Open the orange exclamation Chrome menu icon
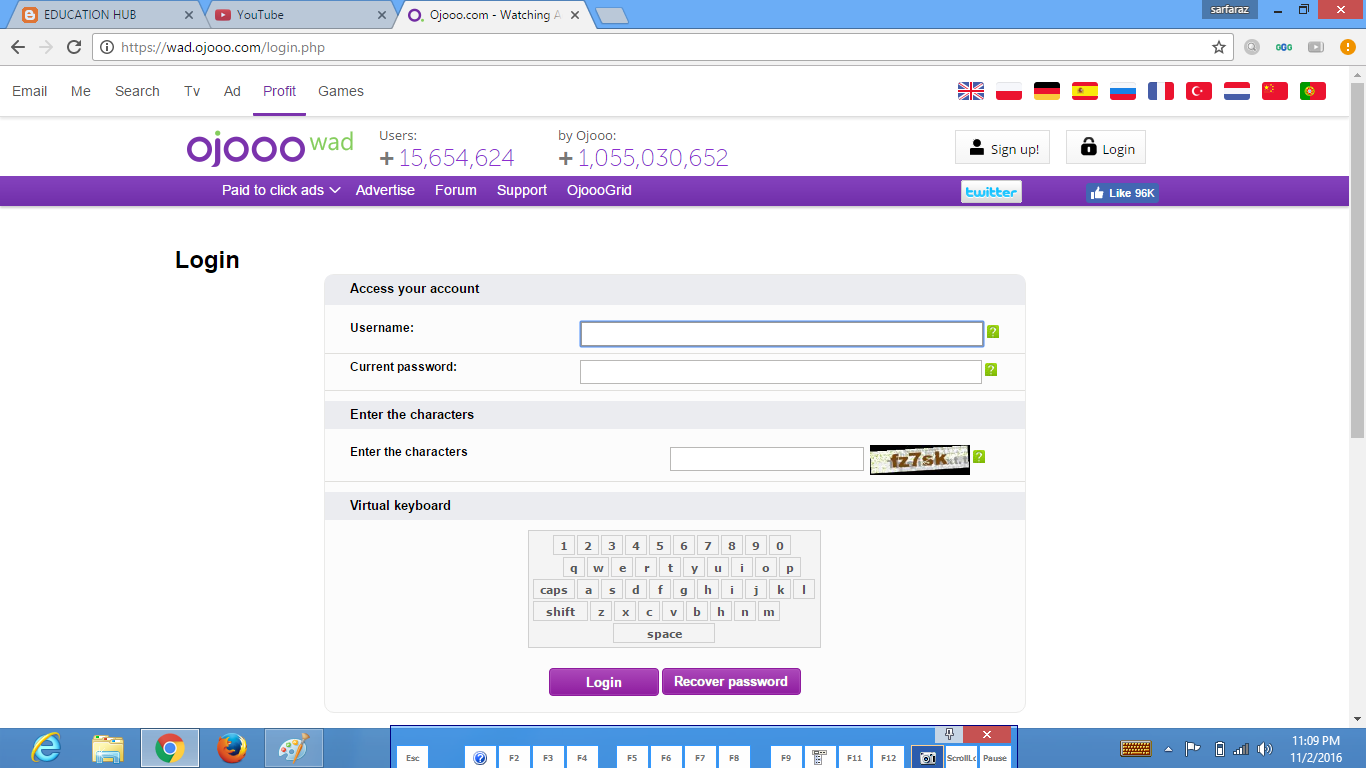The height and width of the screenshot is (768, 1366). [1347, 47]
